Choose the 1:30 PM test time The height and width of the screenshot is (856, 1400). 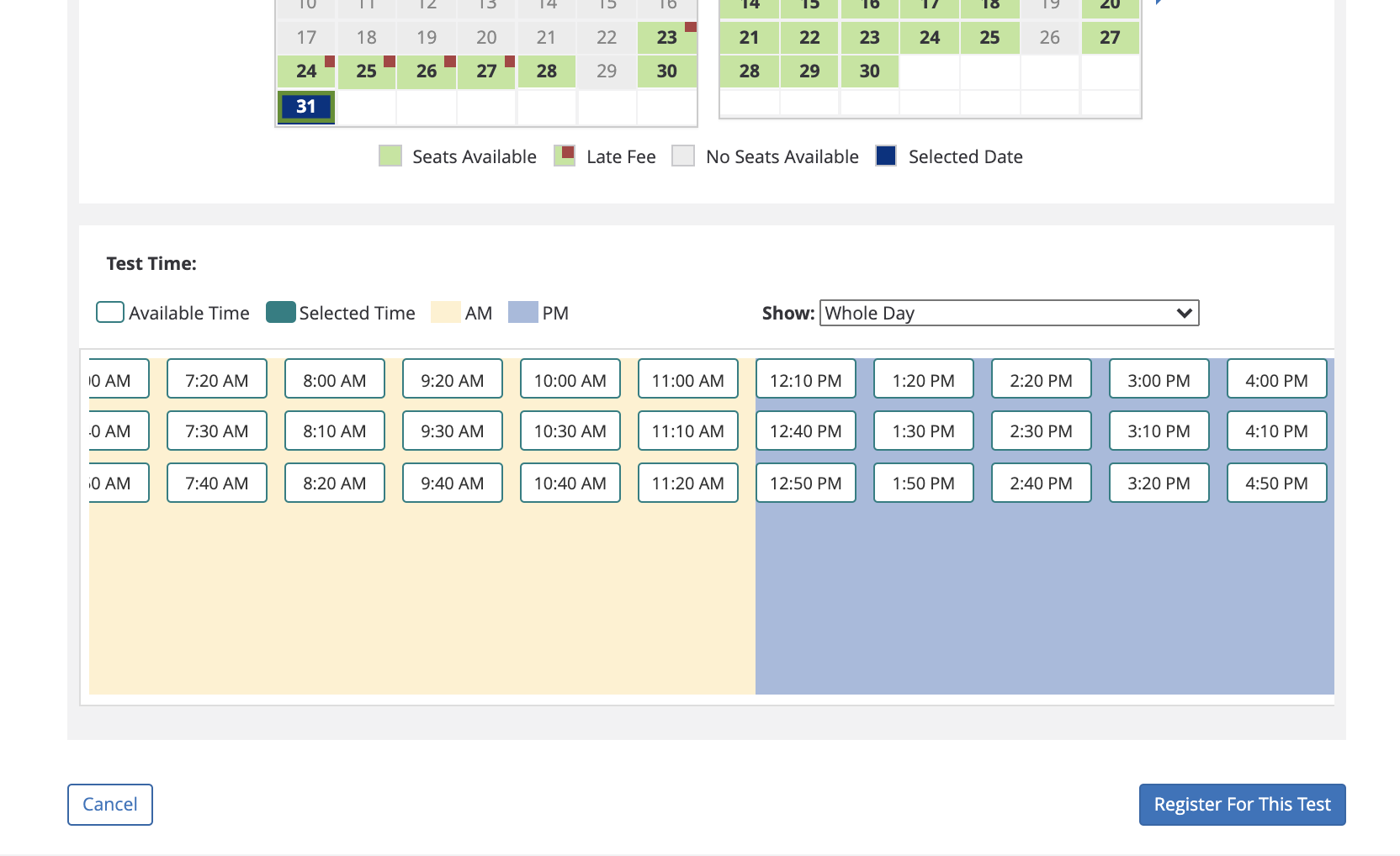tap(923, 431)
